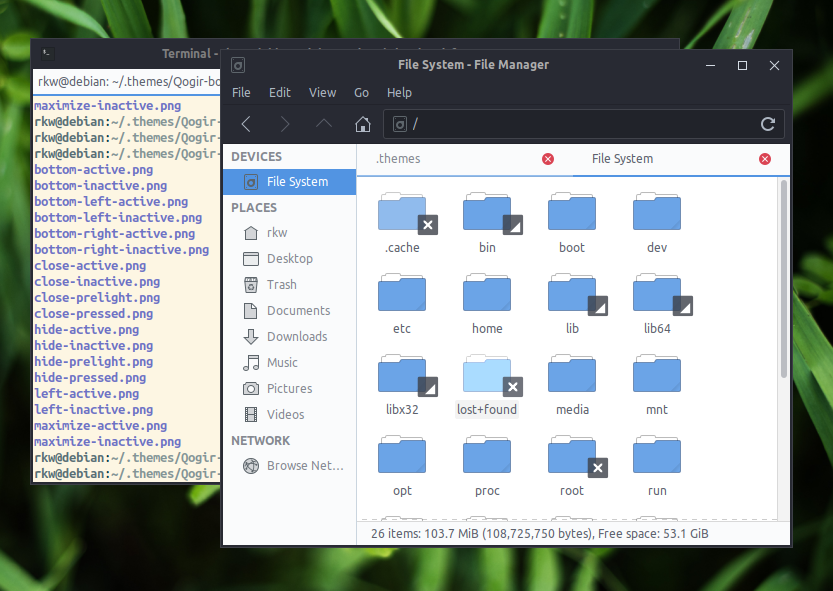
Task: Open Documents in the sidebar
Action: coord(290,311)
